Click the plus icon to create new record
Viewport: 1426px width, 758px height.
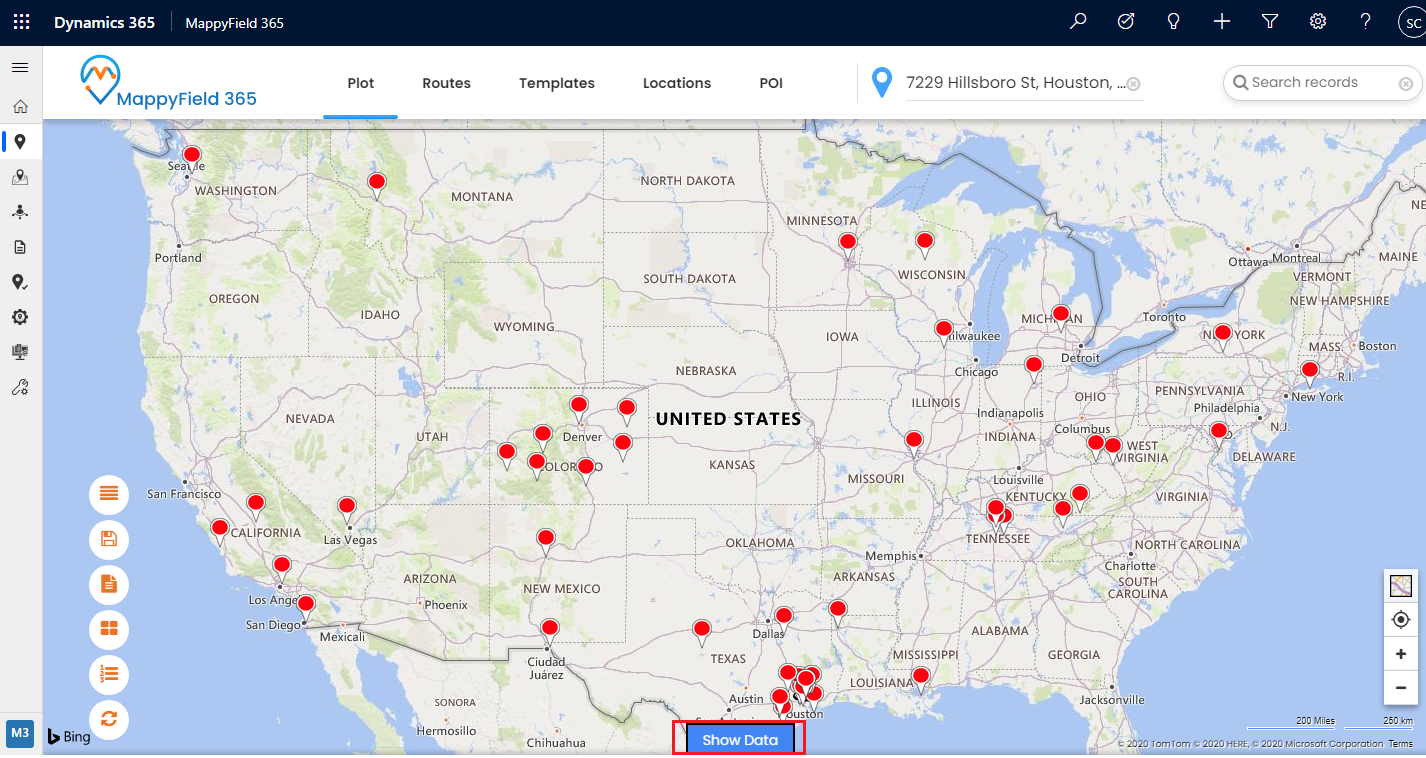pyautogui.click(x=1222, y=22)
